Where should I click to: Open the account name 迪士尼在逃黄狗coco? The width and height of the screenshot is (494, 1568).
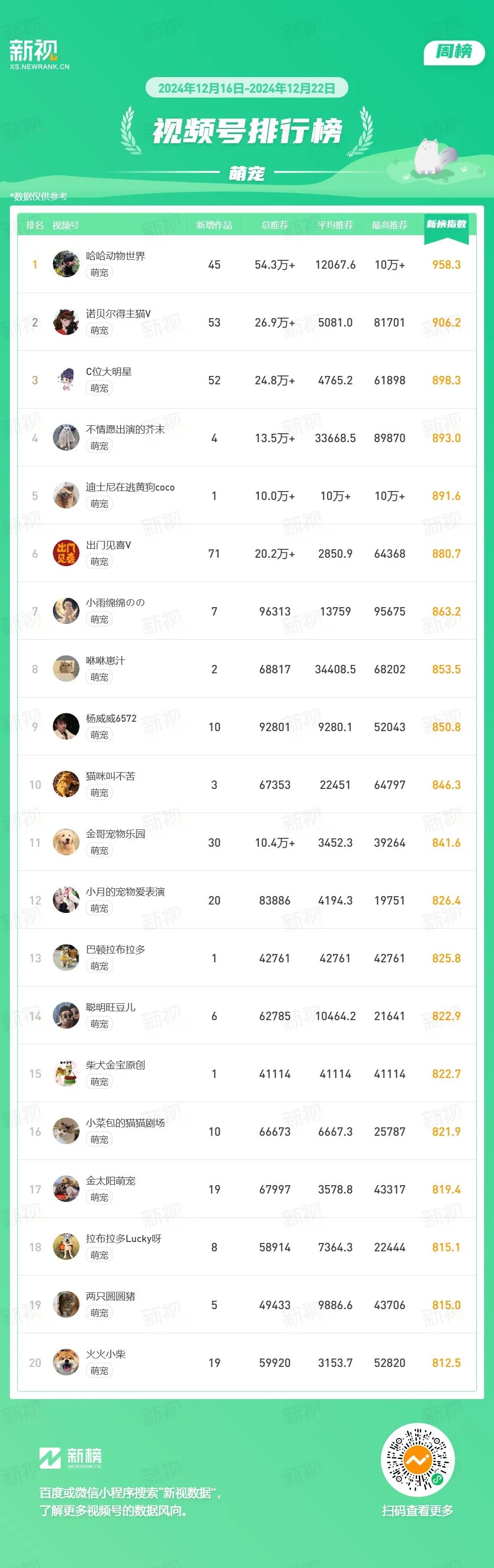tap(130, 487)
